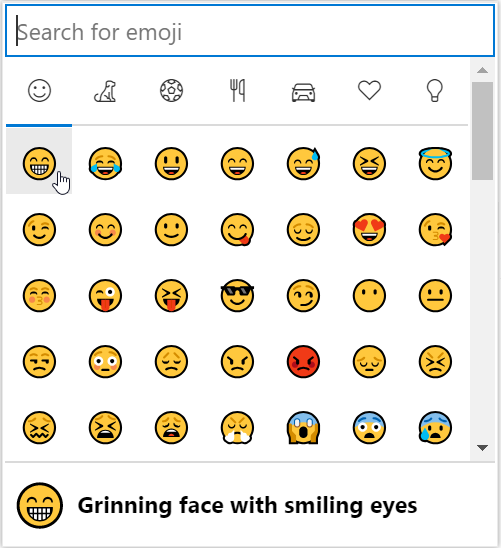The width and height of the screenshot is (502, 550).
Task: Open the objects category with light bulb icon
Action: pos(435,91)
